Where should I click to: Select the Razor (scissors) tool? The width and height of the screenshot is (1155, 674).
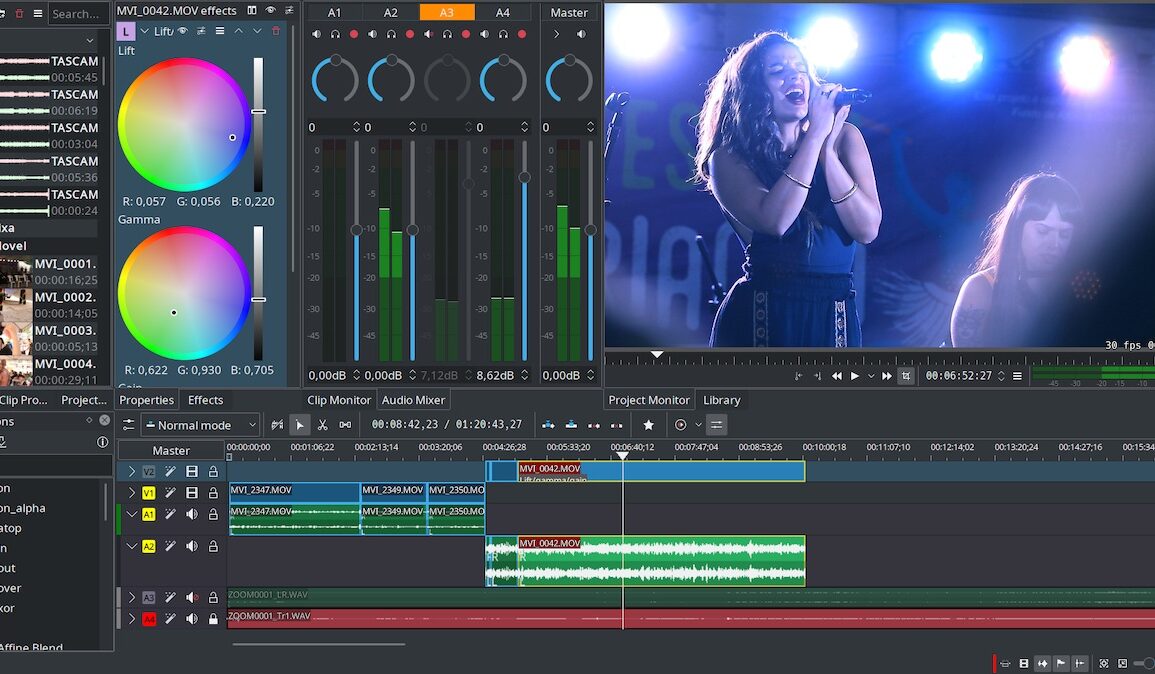(321, 425)
